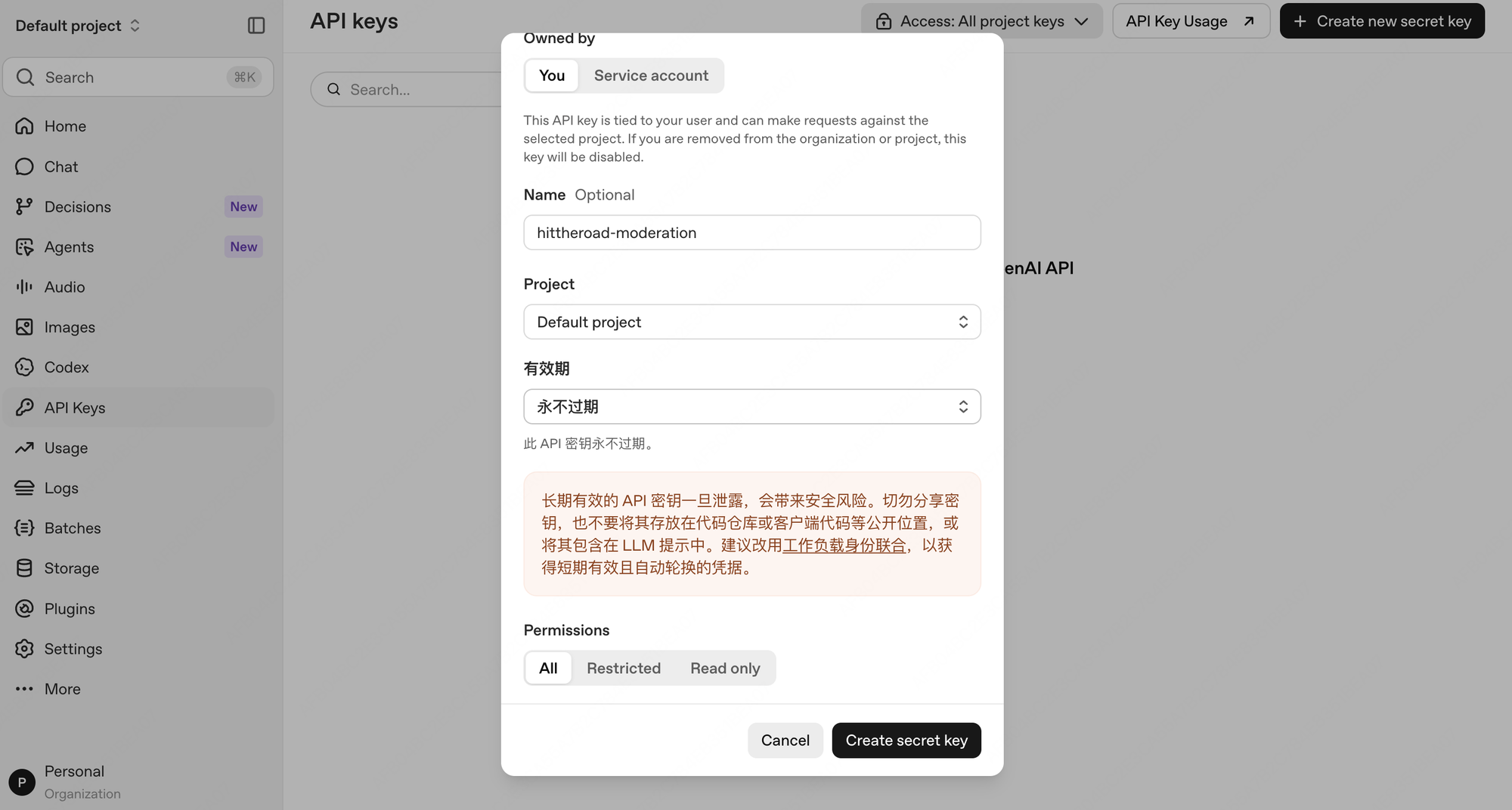Open Access: All project keys dropdown
This screenshot has height=810, width=1512.
coord(981,21)
